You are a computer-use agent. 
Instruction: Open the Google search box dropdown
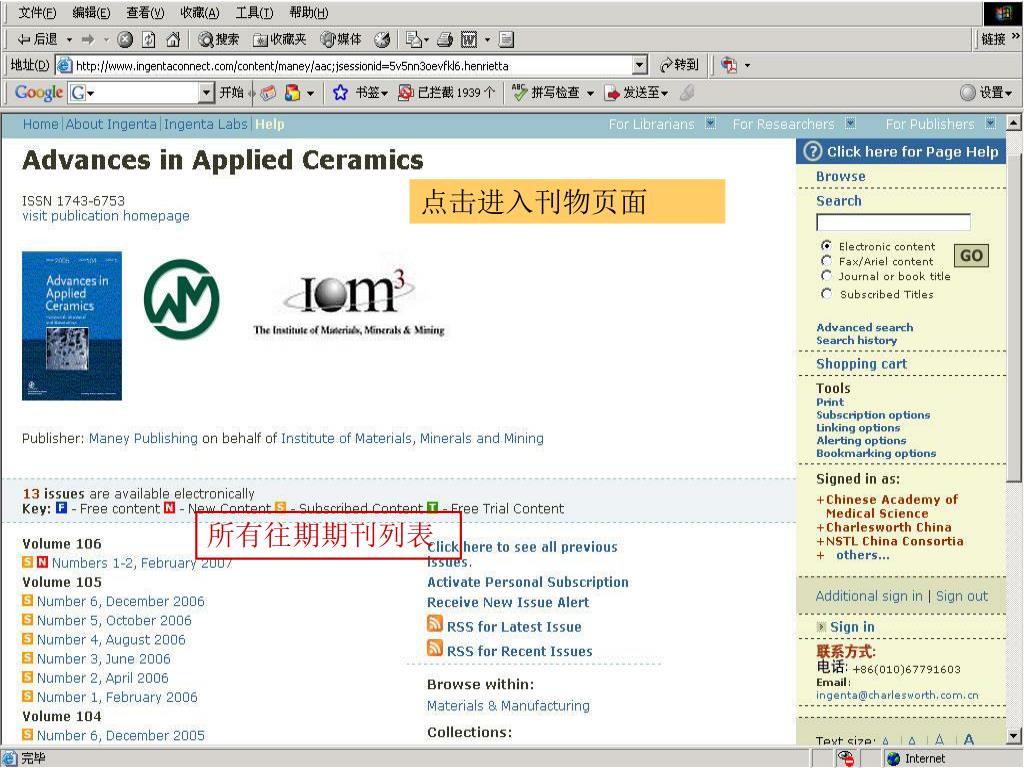pyautogui.click(x=206, y=93)
